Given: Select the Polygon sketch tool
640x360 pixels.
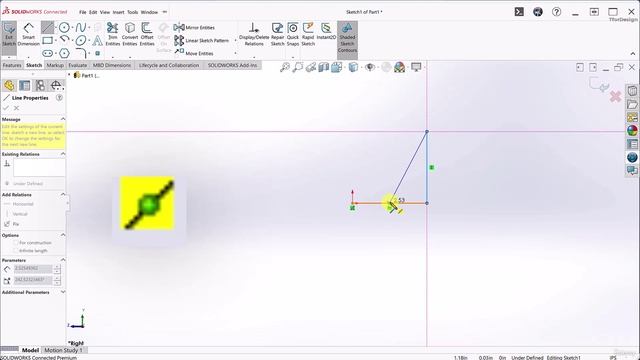Looking at the screenshot, I should tap(64, 53).
